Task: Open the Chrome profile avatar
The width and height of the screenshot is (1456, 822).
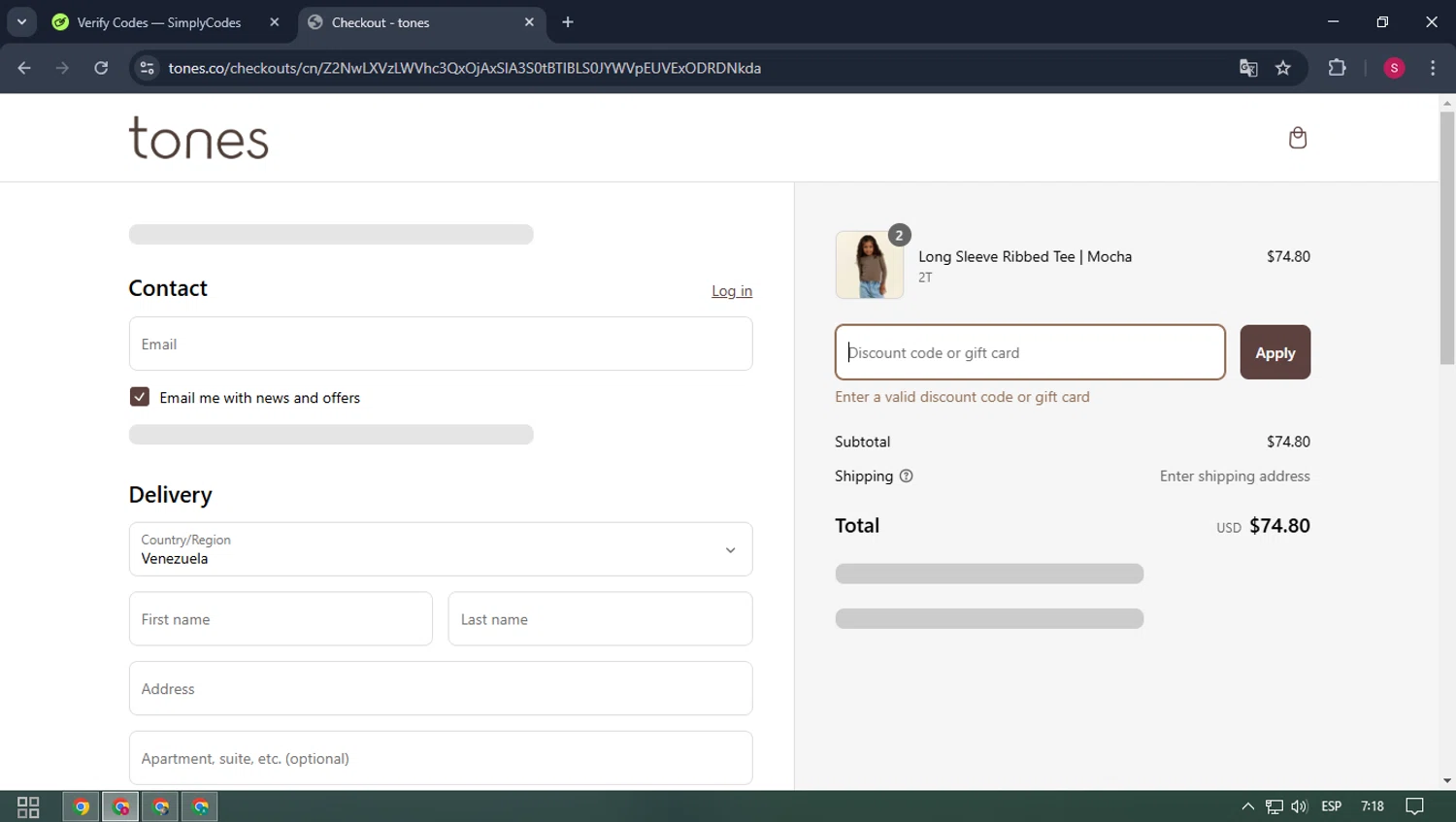Action: click(1394, 68)
